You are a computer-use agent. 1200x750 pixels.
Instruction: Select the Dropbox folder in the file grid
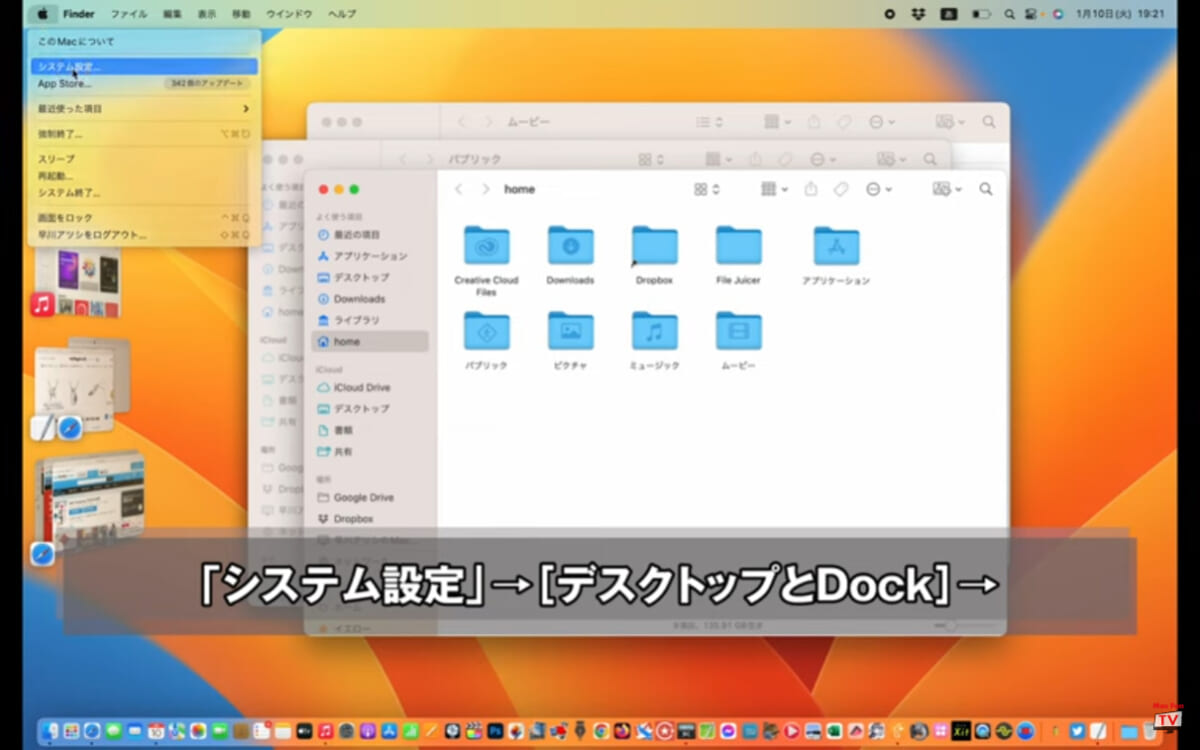(x=654, y=246)
